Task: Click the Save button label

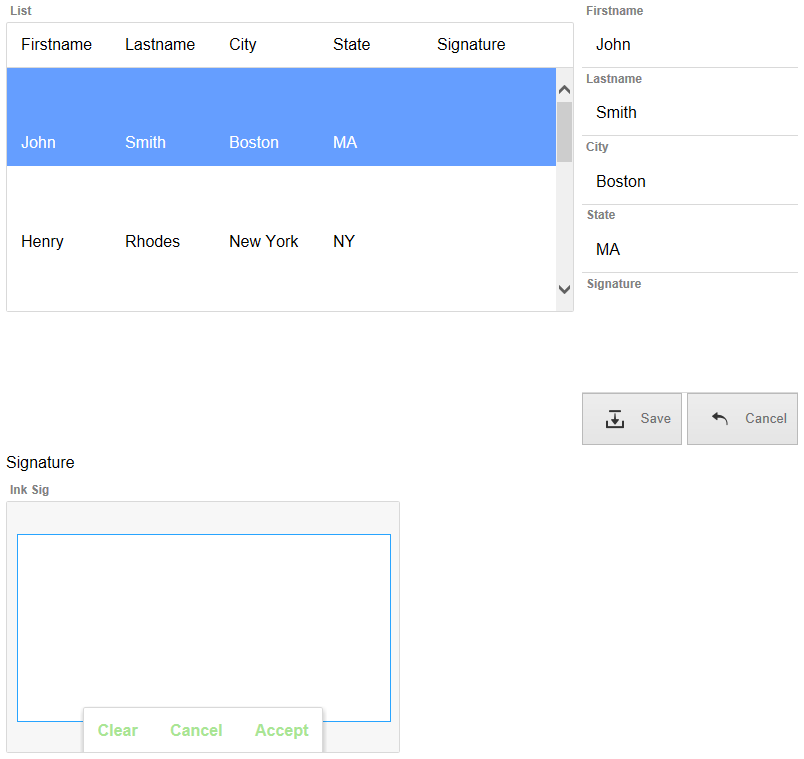Action: click(655, 418)
